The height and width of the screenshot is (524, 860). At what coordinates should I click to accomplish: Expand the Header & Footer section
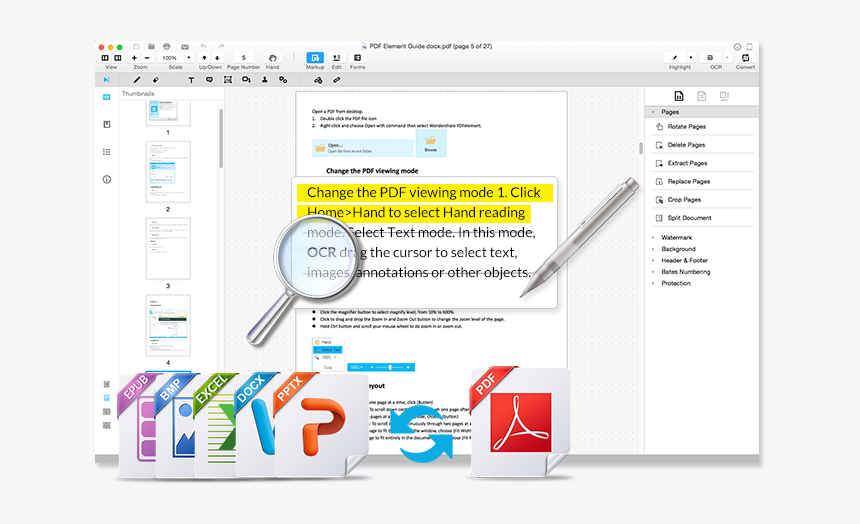click(653, 261)
